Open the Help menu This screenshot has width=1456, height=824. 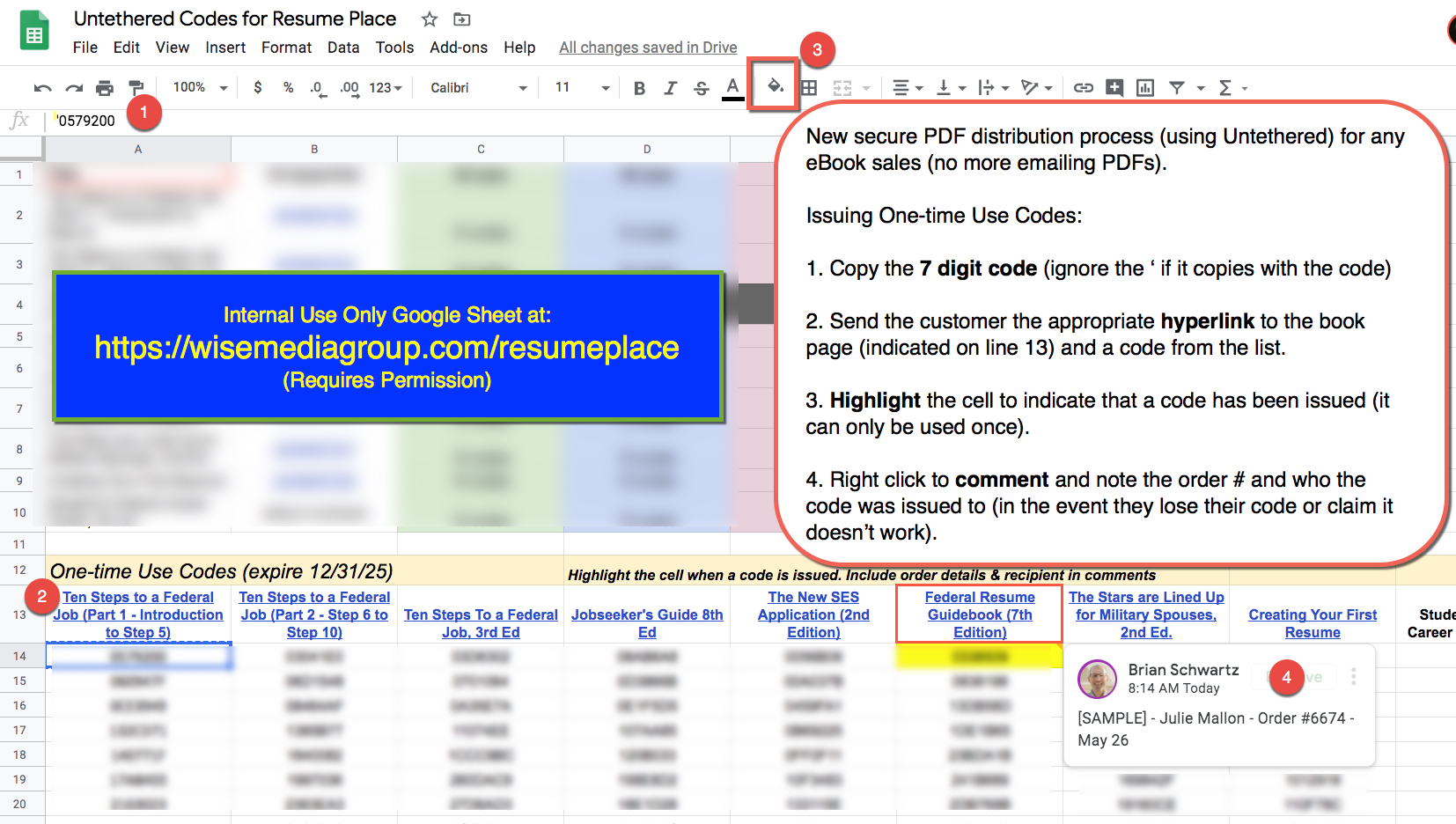click(x=519, y=48)
